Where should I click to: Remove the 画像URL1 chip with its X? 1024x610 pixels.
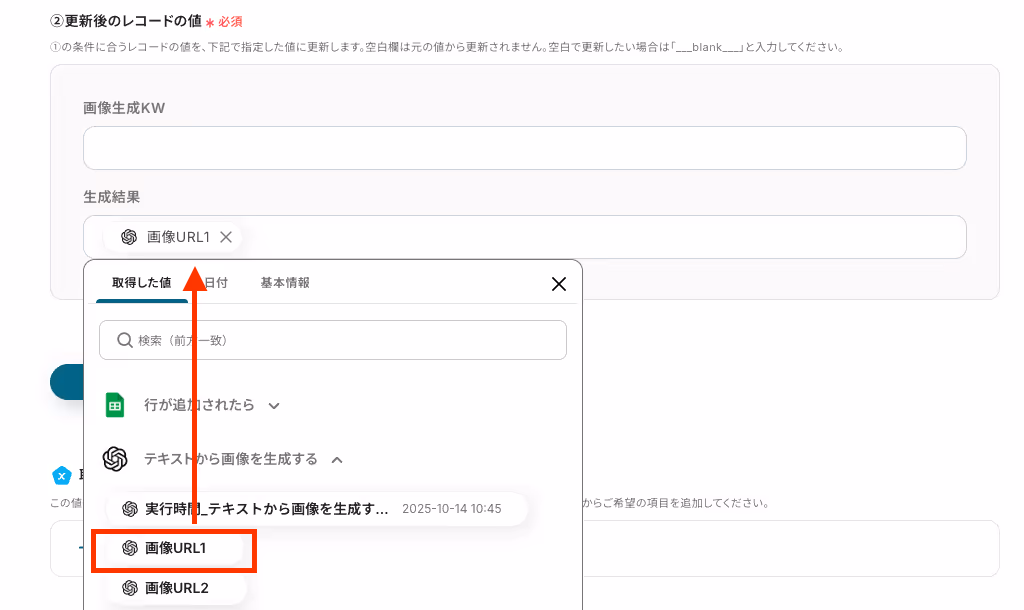pyautogui.click(x=226, y=237)
